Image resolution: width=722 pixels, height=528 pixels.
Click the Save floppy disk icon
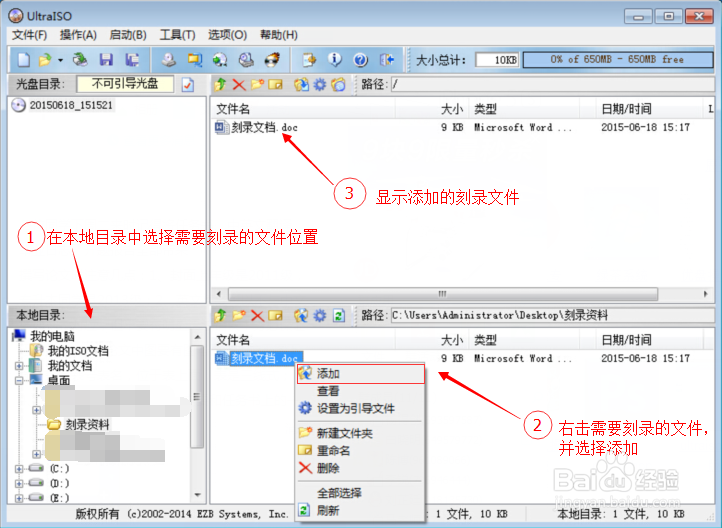click(x=106, y=60)
